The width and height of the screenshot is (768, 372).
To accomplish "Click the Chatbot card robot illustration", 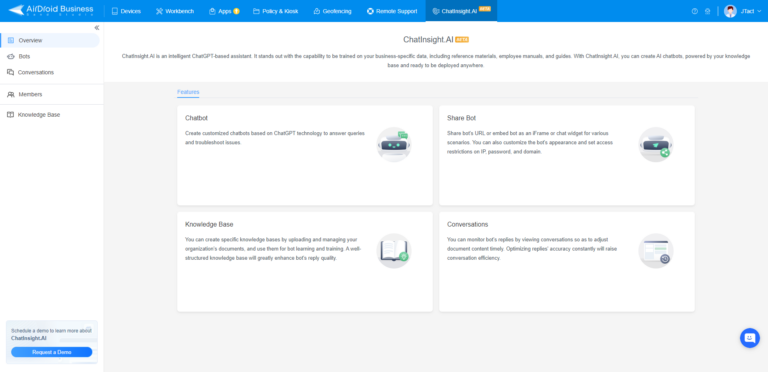I will point(394,144).
